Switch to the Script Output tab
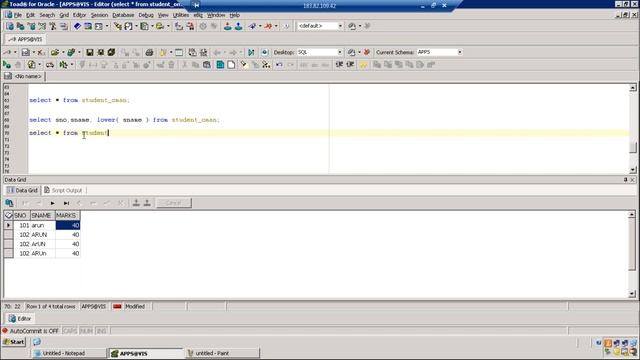The height and width of the screenshot is (360, 640). pos(63,190)
